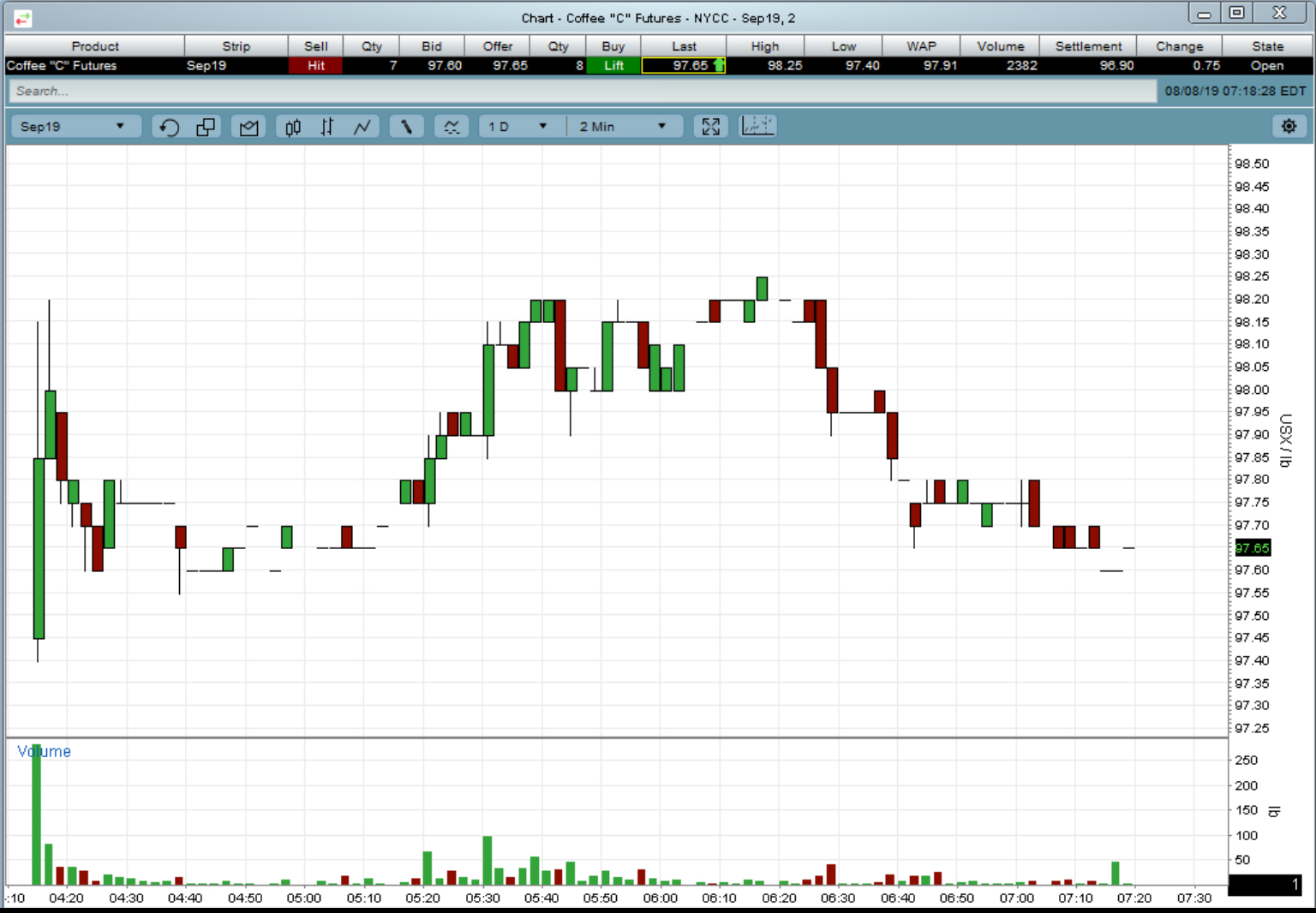Switch to line chart type
The width and height of the screenshot is (1316, 913).
(362, 127)
